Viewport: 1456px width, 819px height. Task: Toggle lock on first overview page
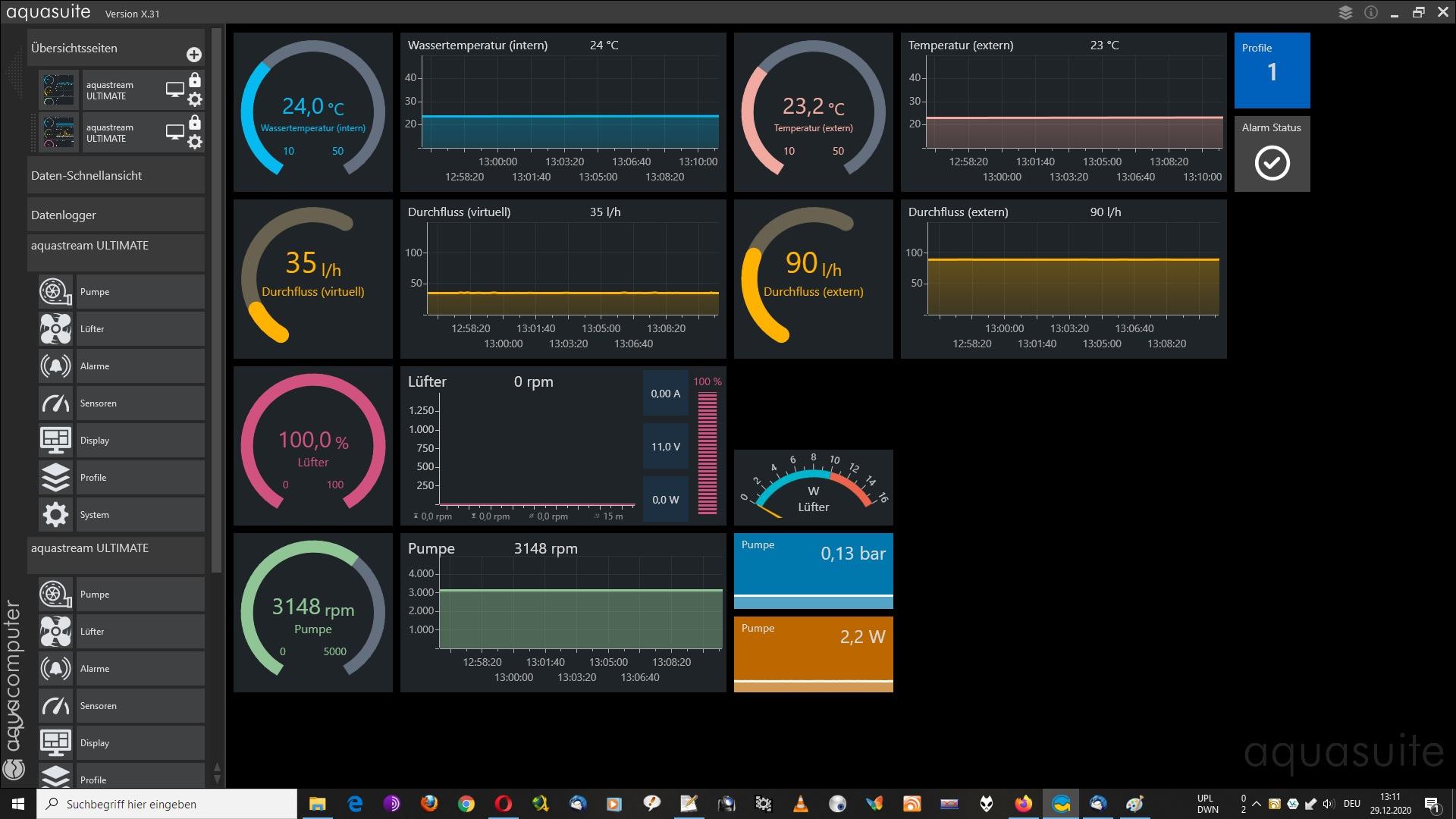[x=195, y=80]
